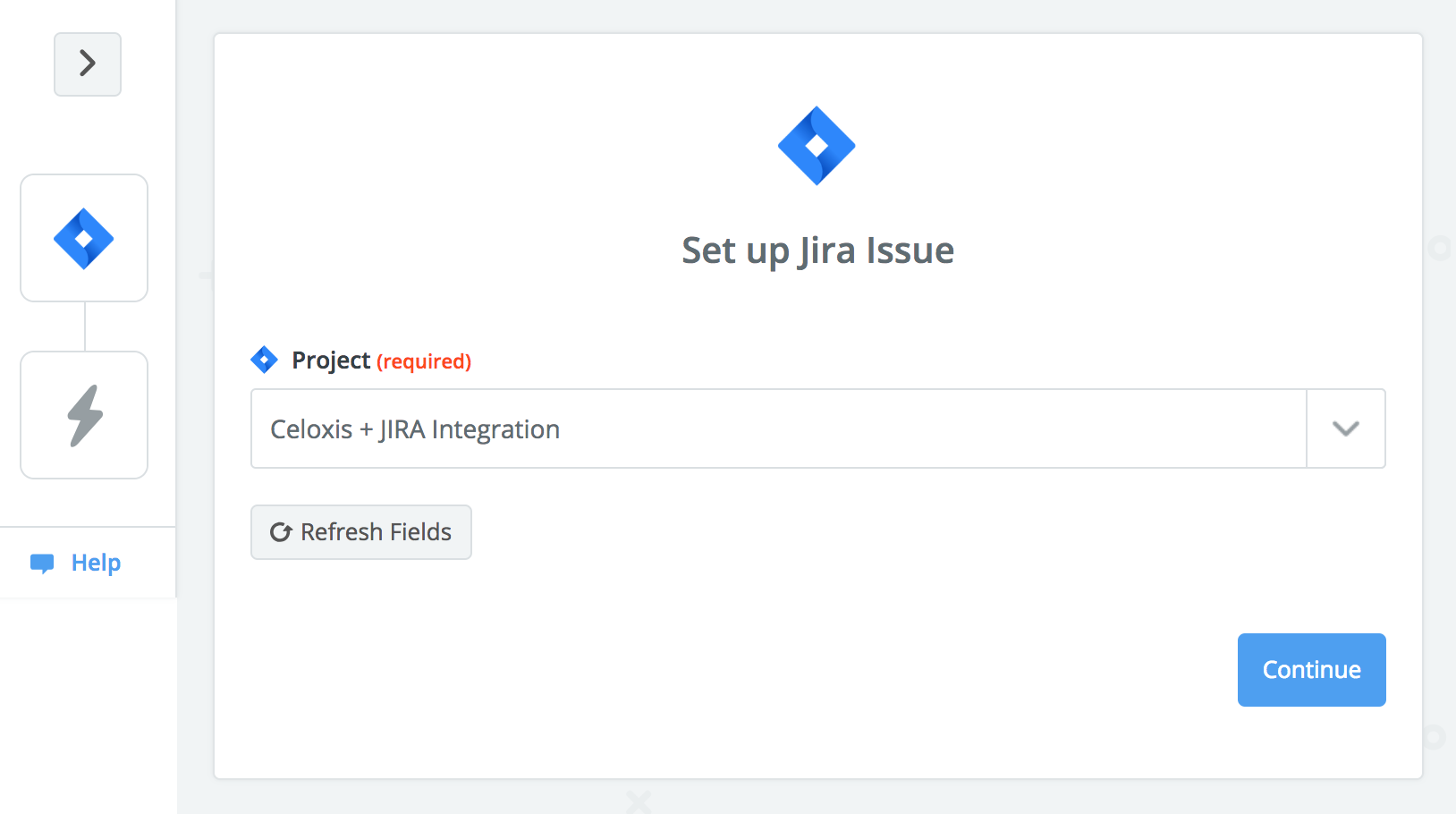Click the Set up Jira Issue heading
This screenshot has height=814, width=1456.
coord(817,250)
